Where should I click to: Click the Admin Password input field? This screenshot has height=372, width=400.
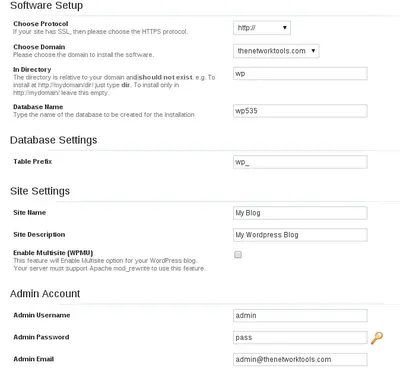[x=300, y=338]
